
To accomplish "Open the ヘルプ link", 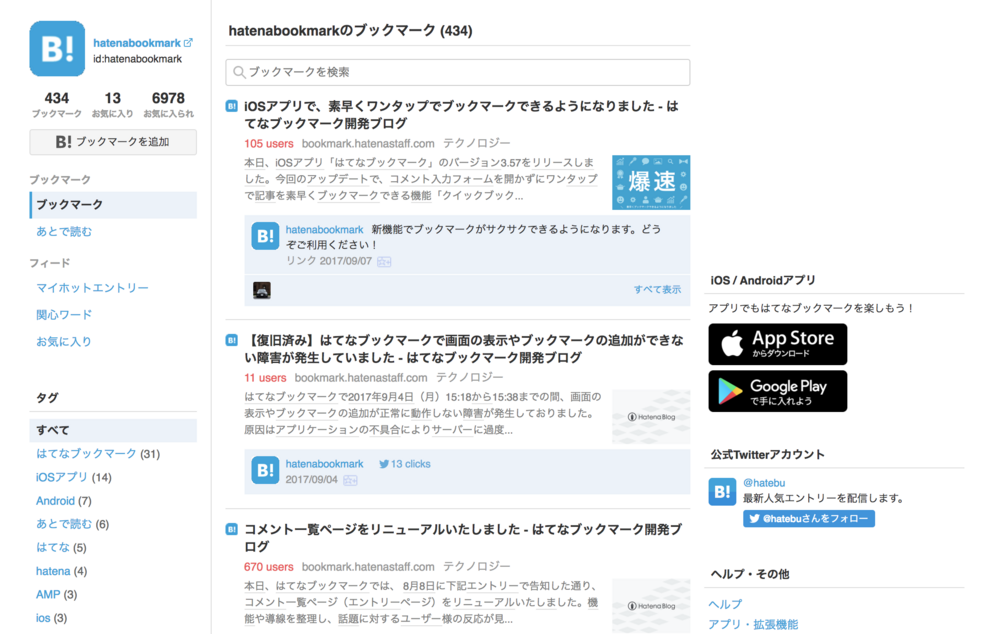I will pos(725,604).
